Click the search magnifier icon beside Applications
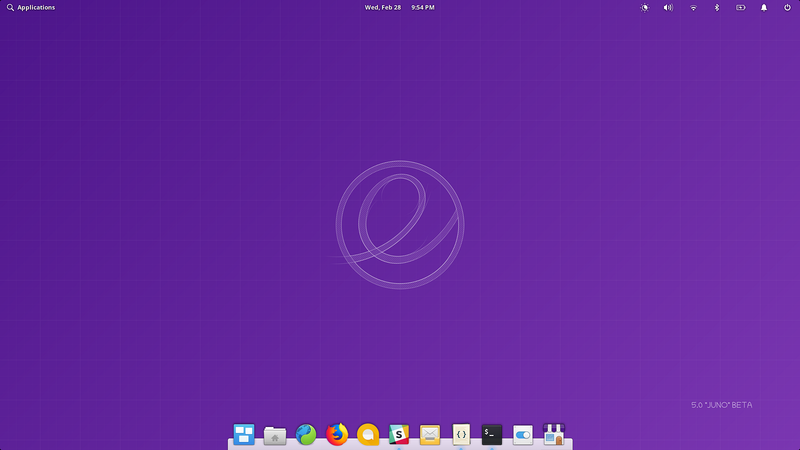 pyautogui.click(x=10, y=8)
